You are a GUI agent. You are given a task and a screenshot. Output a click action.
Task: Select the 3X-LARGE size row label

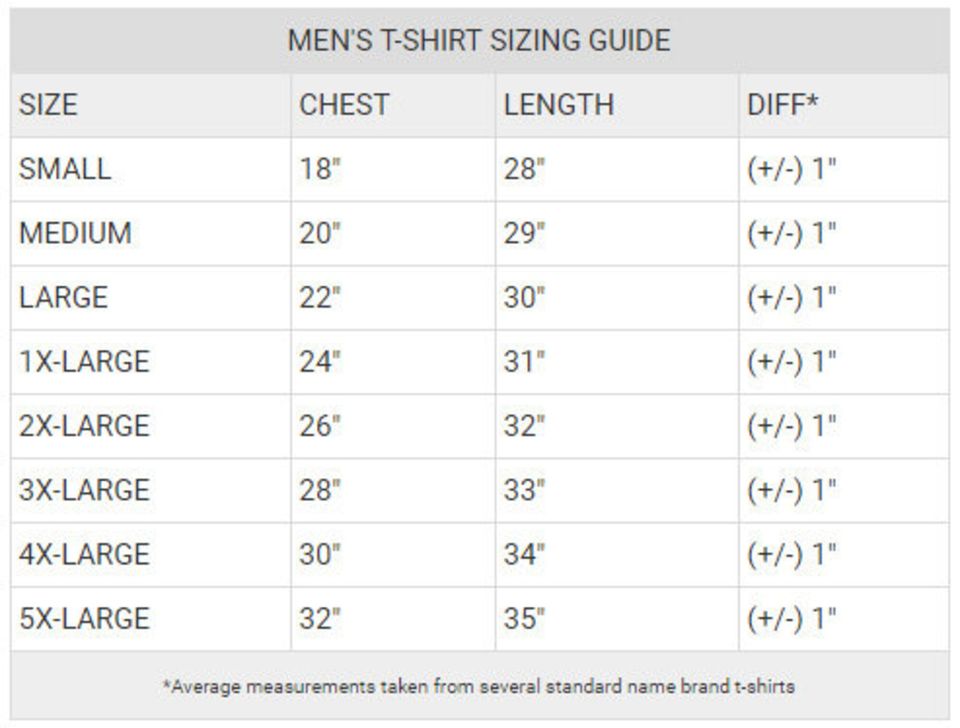point(84,490)
